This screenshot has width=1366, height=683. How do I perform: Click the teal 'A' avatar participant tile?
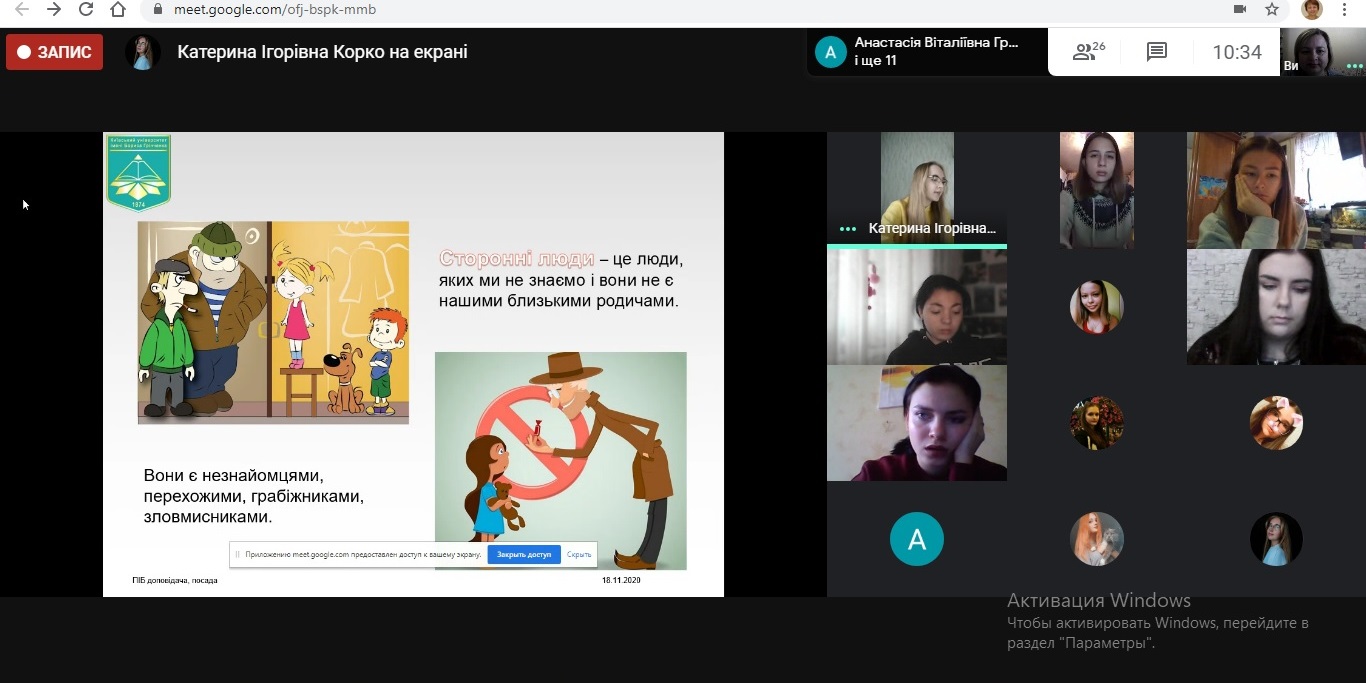[x=916, y=539]
